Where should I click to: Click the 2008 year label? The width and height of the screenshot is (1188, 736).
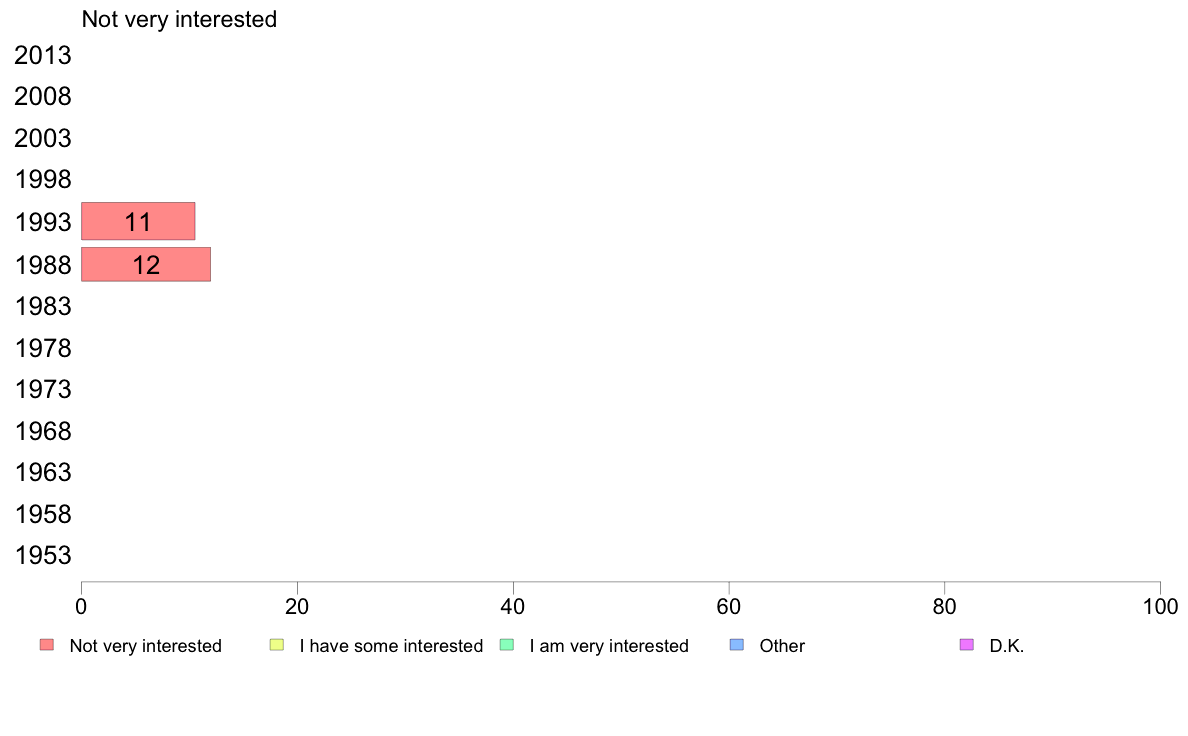(43, 97)
